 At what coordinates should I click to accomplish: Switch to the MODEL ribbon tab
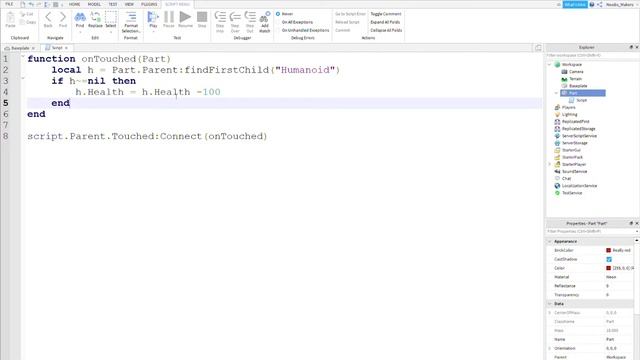click(94, 4)
